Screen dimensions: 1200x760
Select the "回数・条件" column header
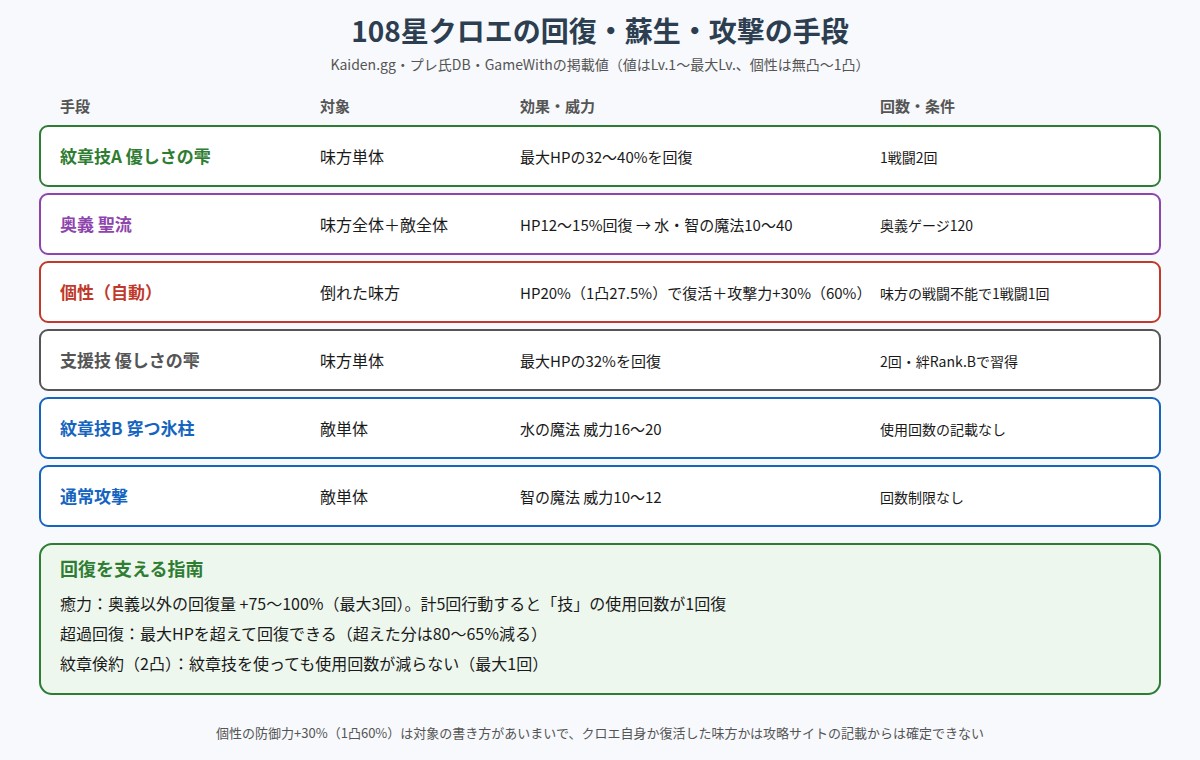coord(917,107)
